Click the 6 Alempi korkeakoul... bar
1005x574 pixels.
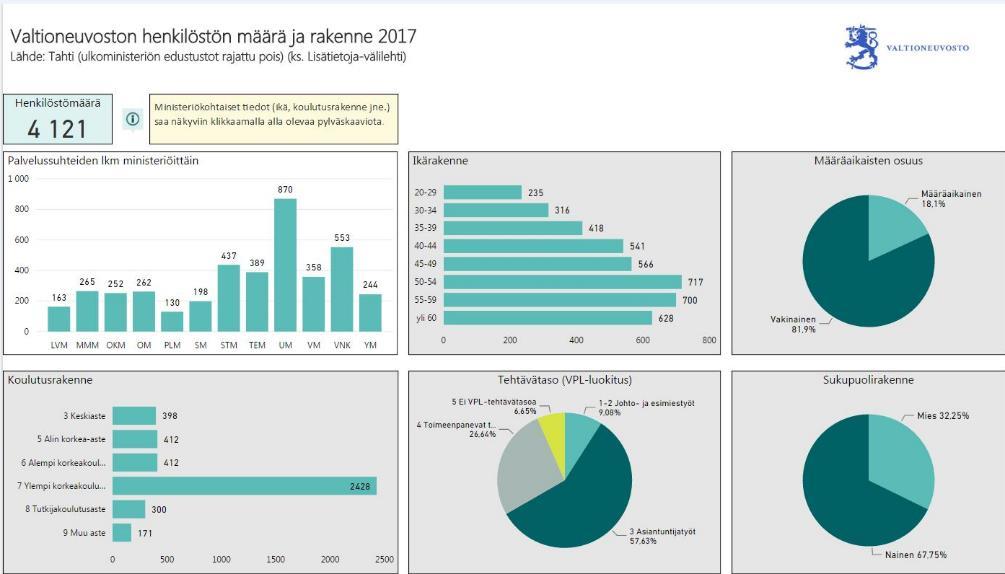tap(135, 463)
